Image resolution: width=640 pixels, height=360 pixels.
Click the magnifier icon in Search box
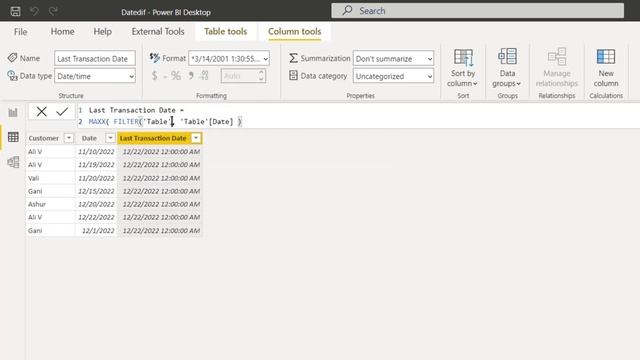(347, 11)
